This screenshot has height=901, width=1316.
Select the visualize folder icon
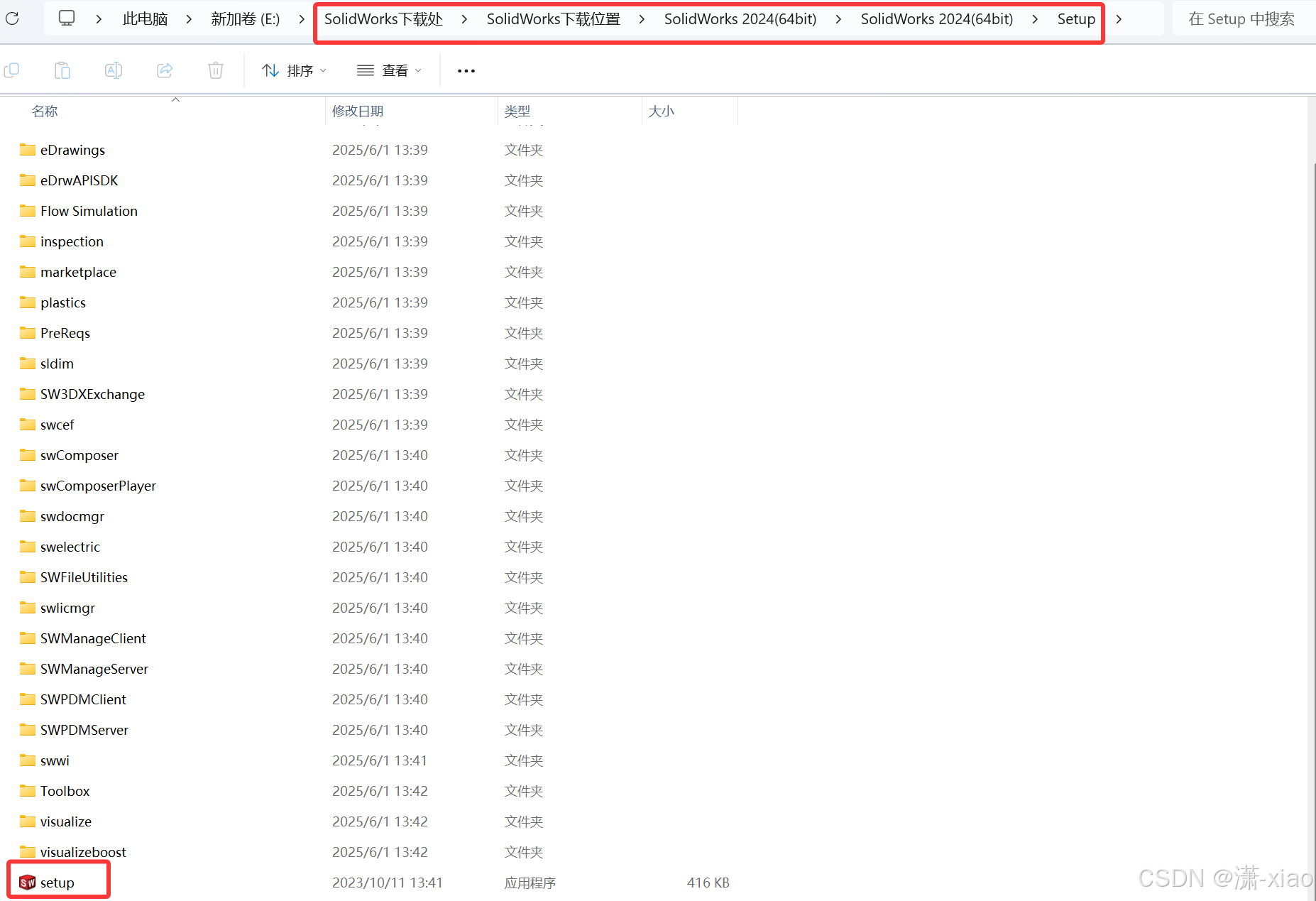point(28,821)
